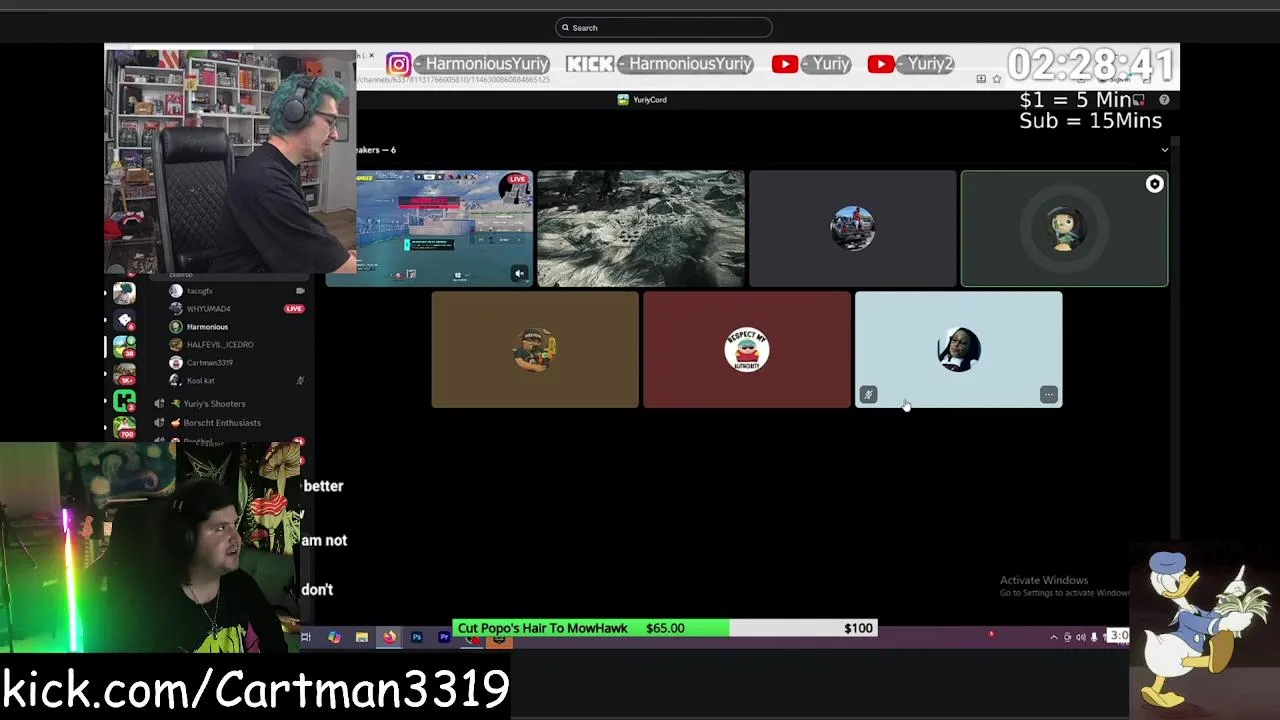The height and width of the screenshot is (720, 1280).
Task: Collapse the speakers section with the chevron
Action: [1164, 150]
